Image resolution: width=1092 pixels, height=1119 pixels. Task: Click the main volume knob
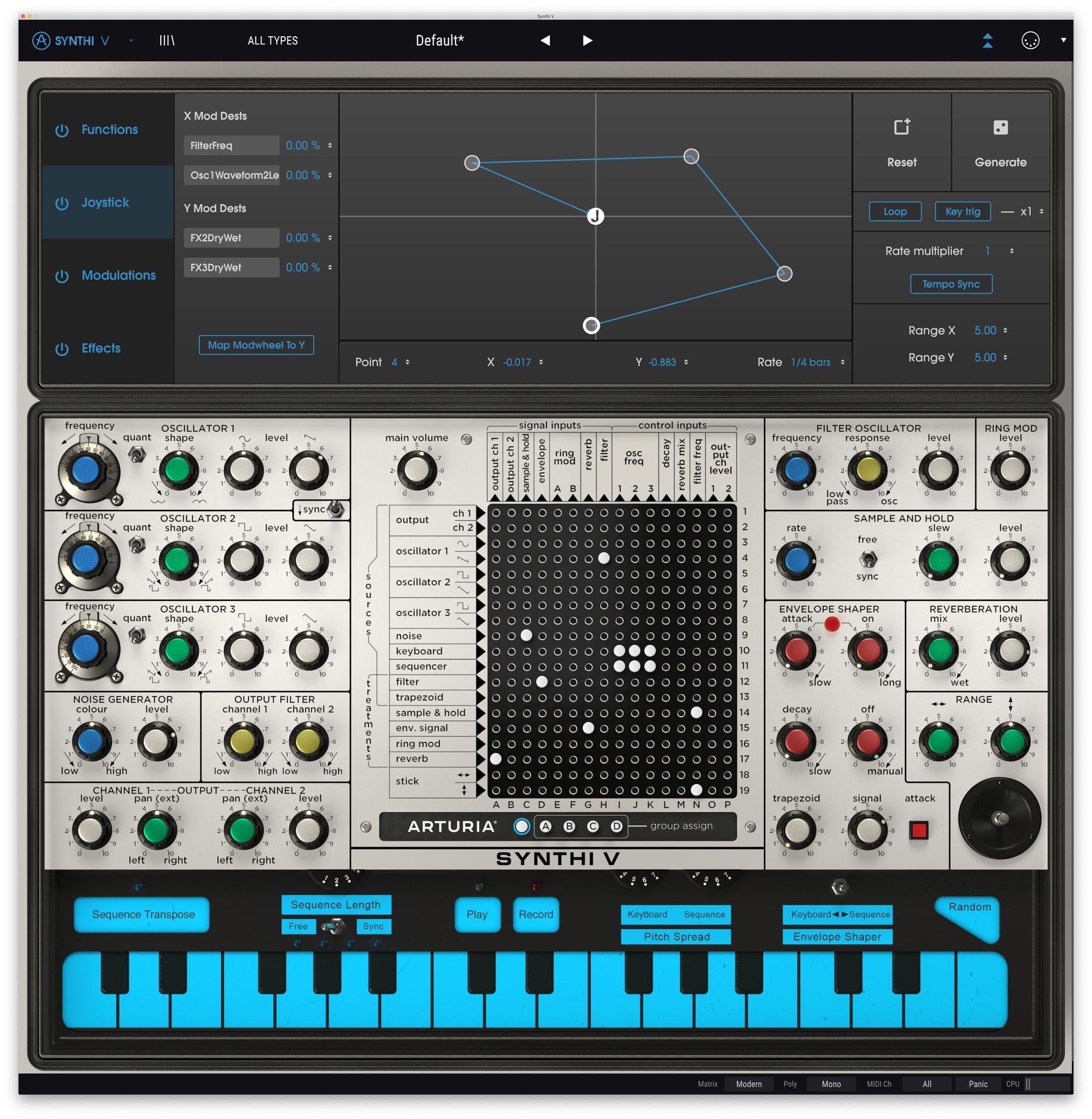(416, 470)
